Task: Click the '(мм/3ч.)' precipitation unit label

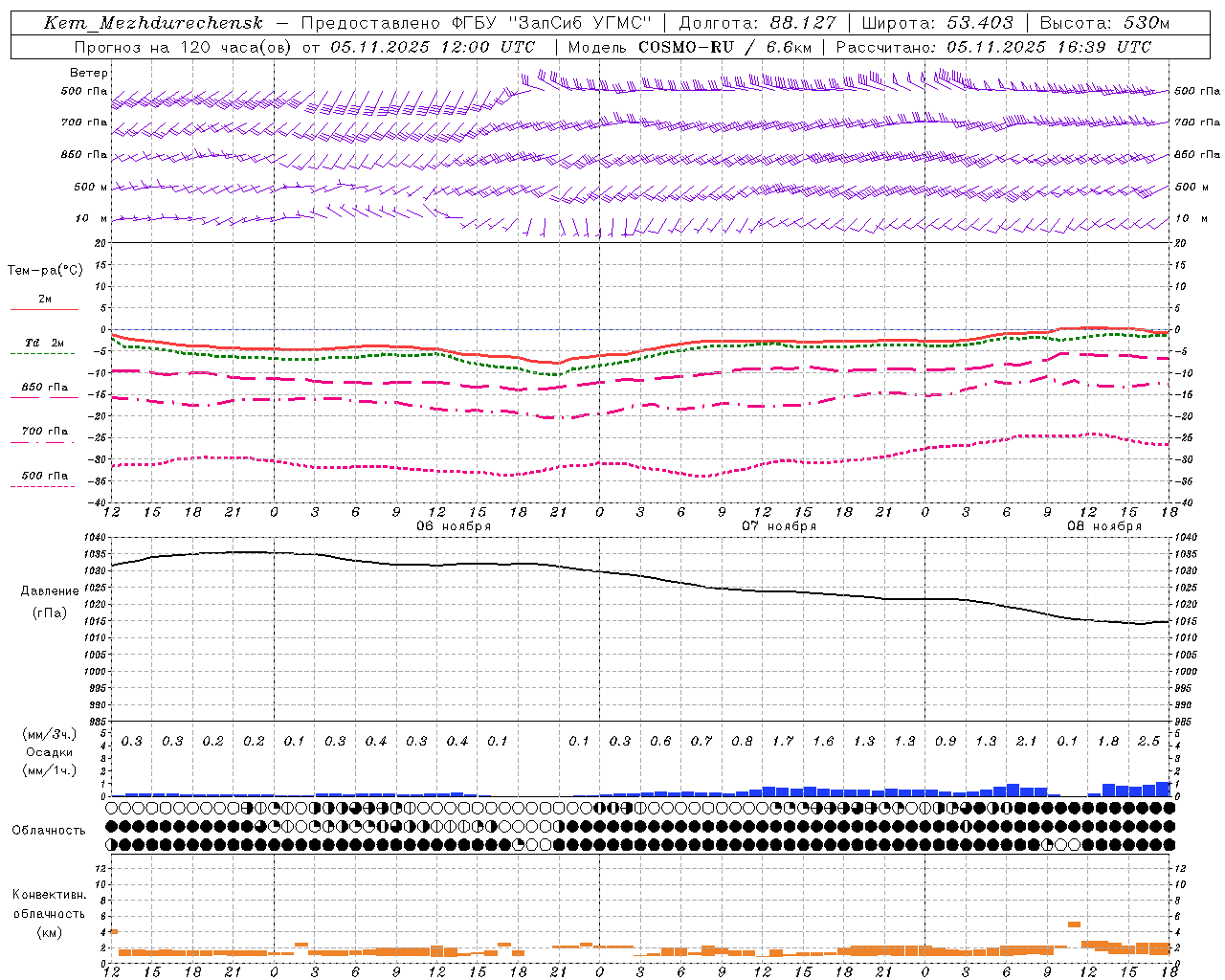Action: (x=50, y=734)
